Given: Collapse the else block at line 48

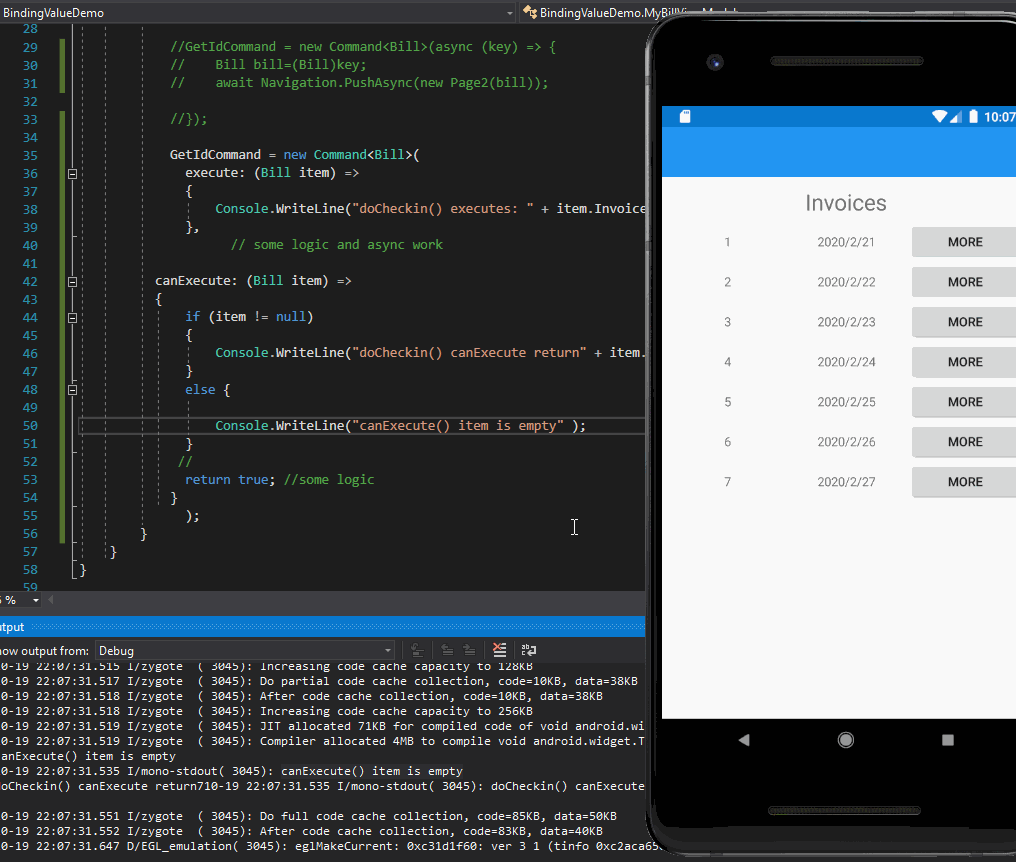Looking at the screenshot, I should click(x=73, y=390).
